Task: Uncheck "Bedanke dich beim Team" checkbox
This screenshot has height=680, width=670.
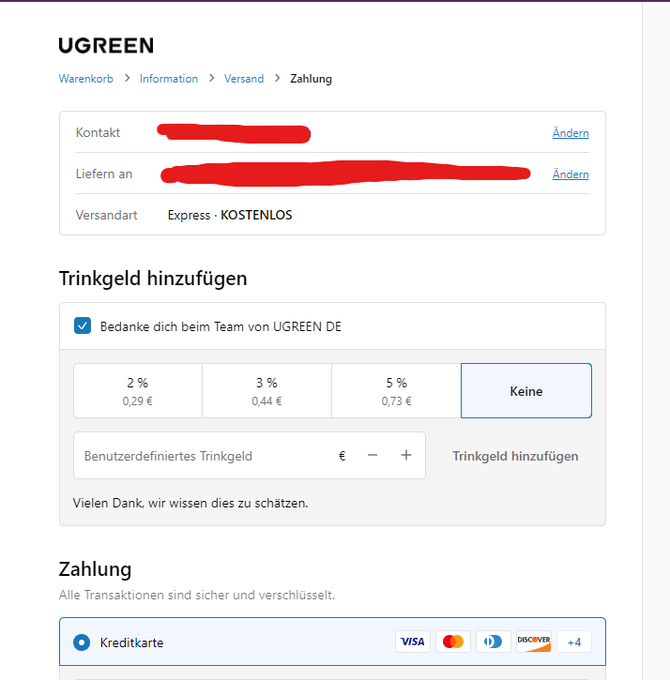Action: point(82,326)
